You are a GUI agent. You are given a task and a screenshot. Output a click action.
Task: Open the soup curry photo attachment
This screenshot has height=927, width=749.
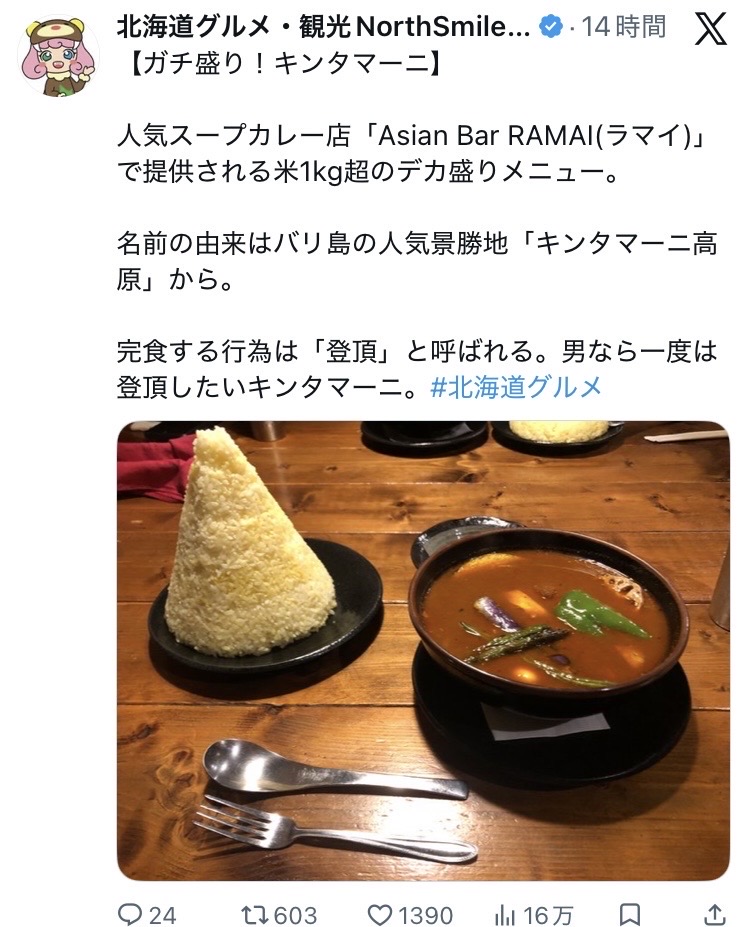(x=423, y=650)
